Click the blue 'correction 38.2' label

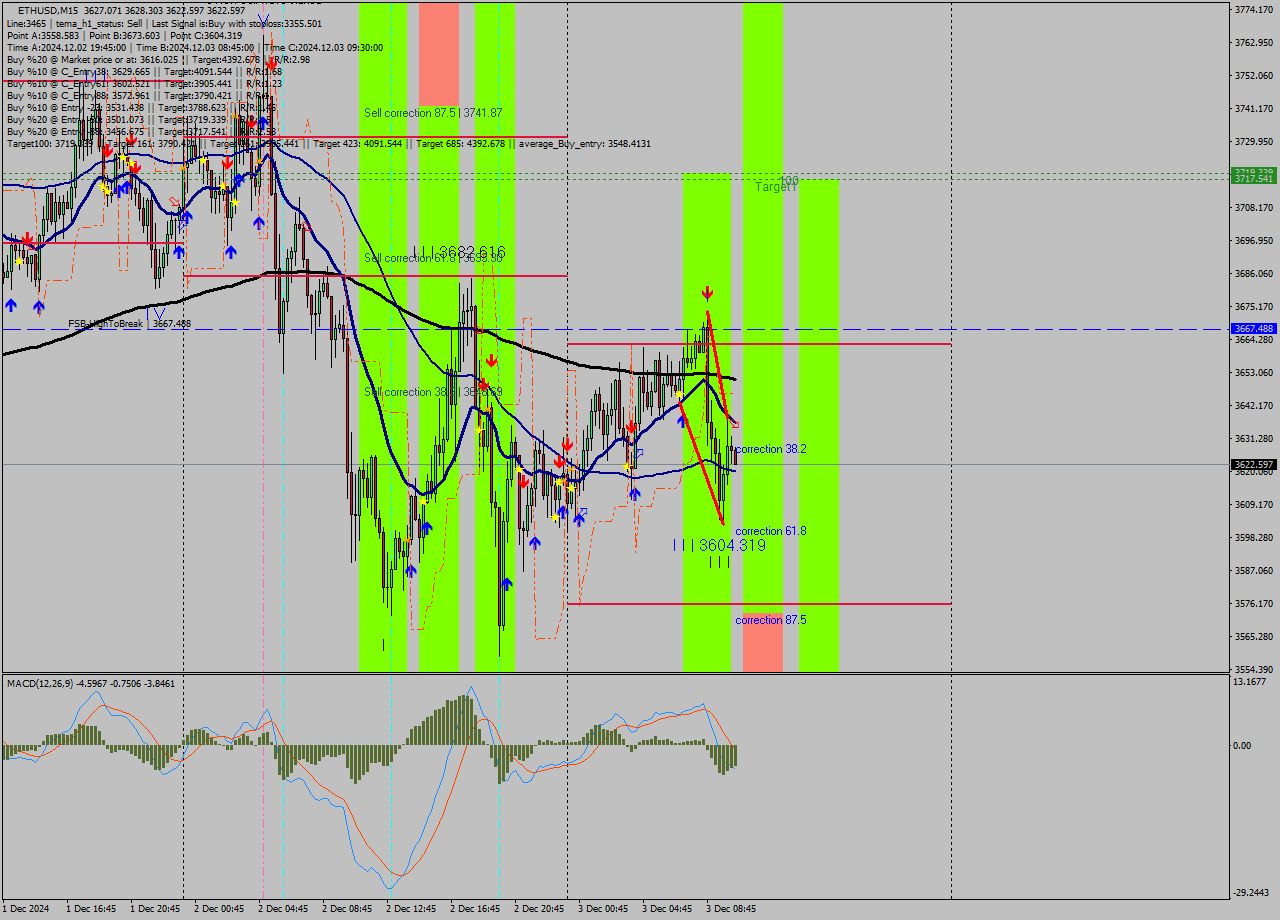pos(771,449)
